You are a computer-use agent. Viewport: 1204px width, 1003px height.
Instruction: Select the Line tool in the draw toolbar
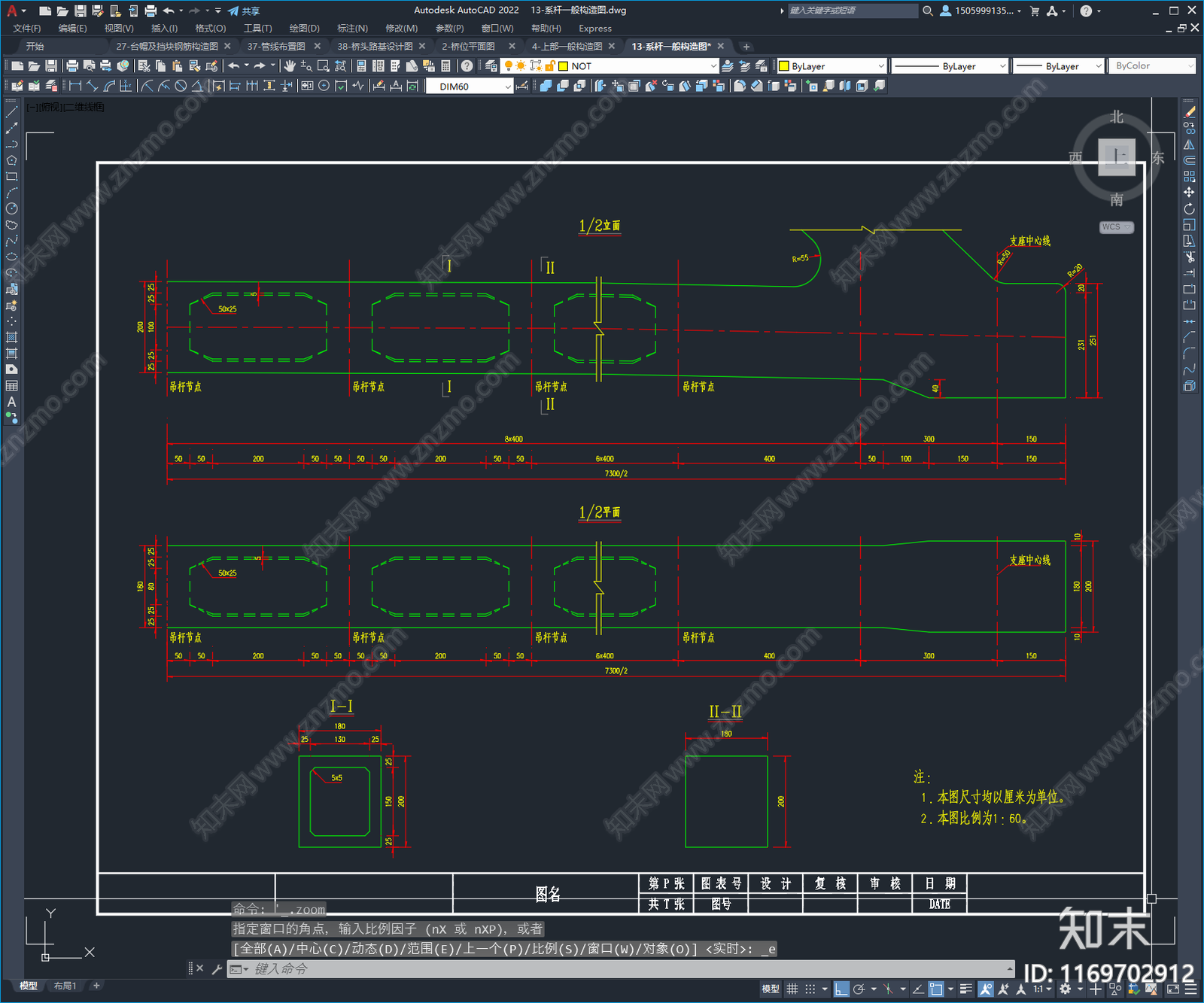(11, 112)
